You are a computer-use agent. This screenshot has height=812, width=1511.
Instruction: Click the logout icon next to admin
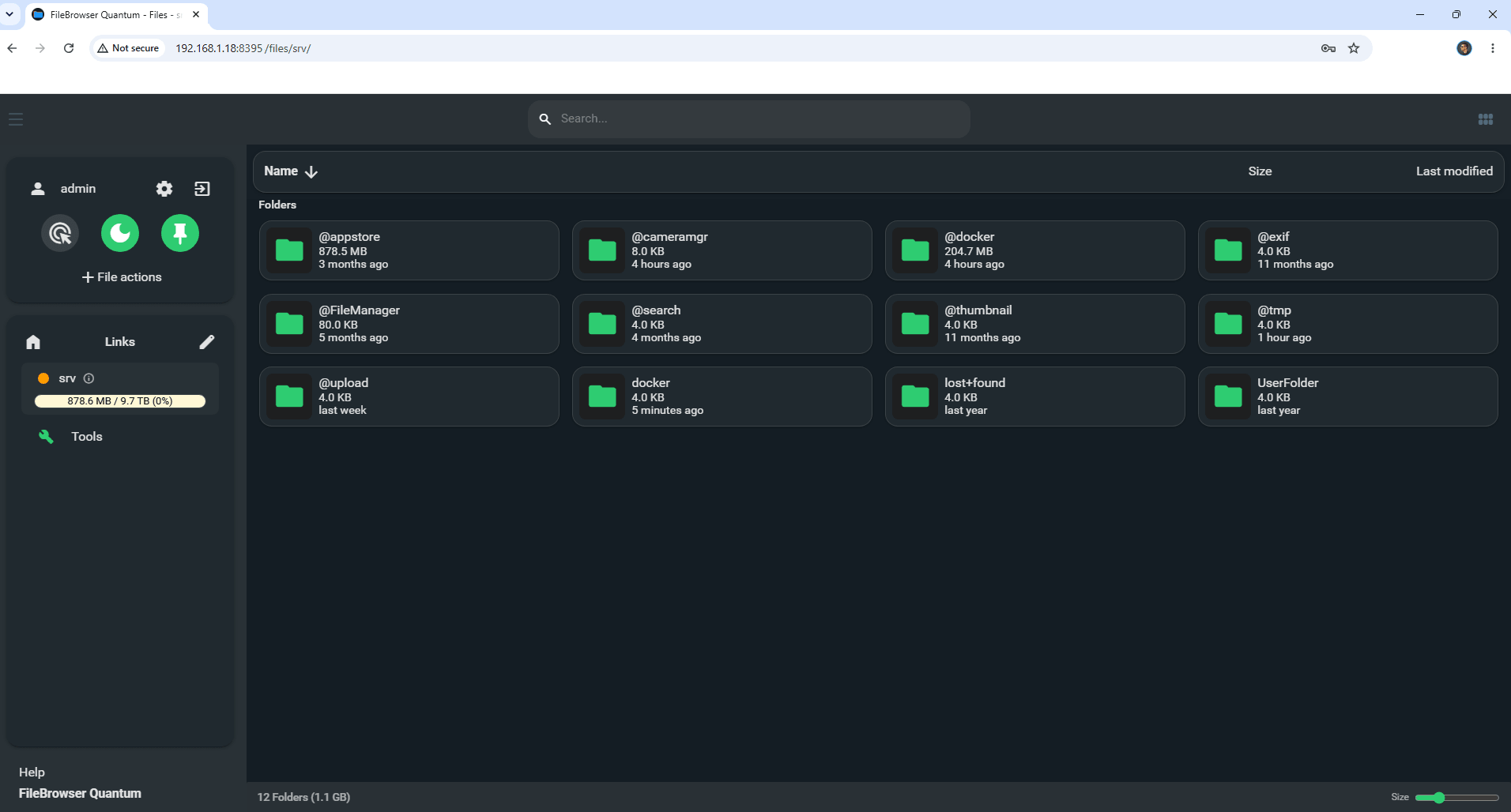click(x=202, y=189)
